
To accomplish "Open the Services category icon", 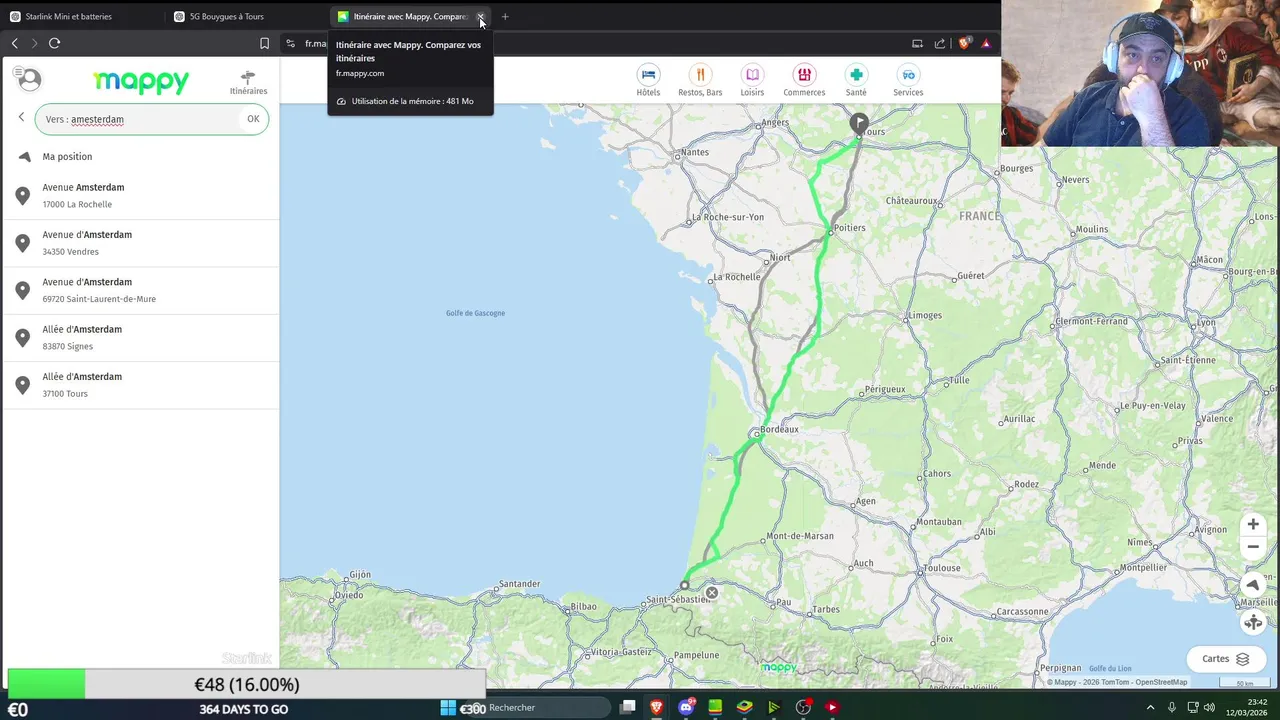I will coord(908,75).
